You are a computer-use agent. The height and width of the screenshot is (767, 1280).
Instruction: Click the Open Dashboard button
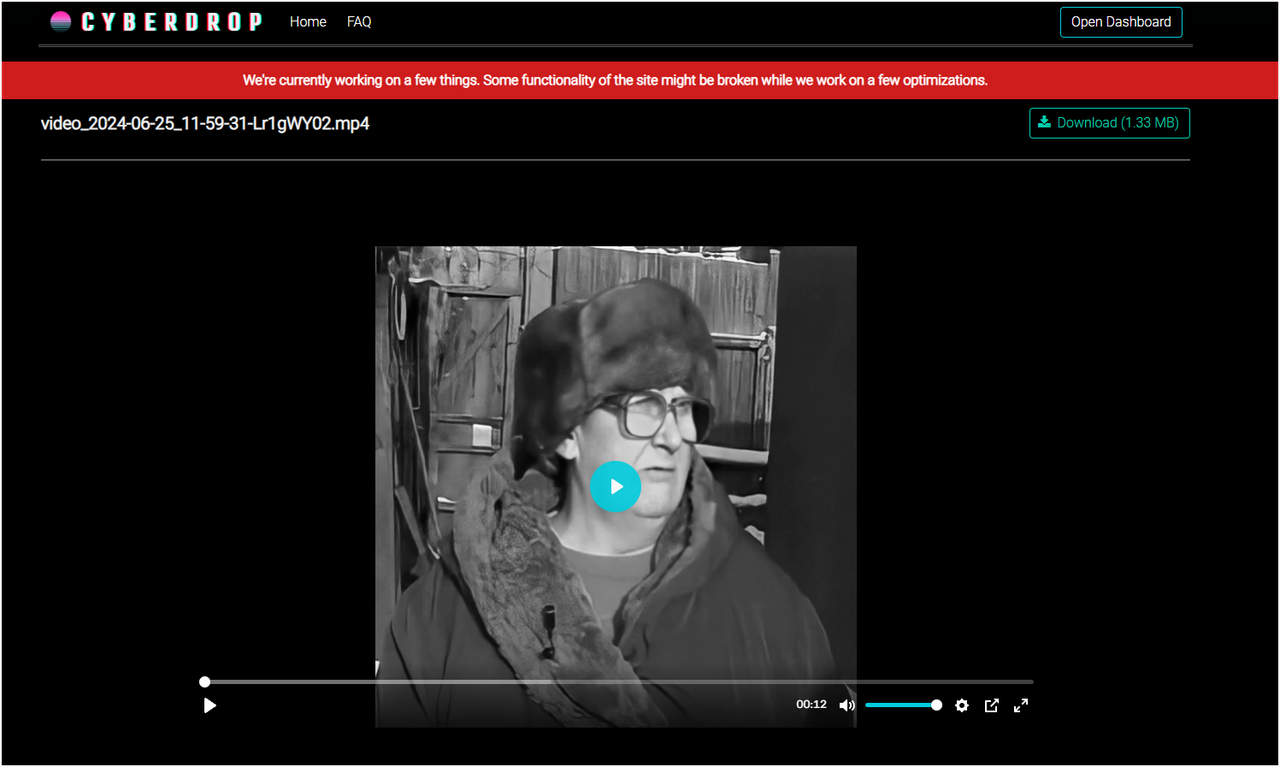[x=1121, y=22]
